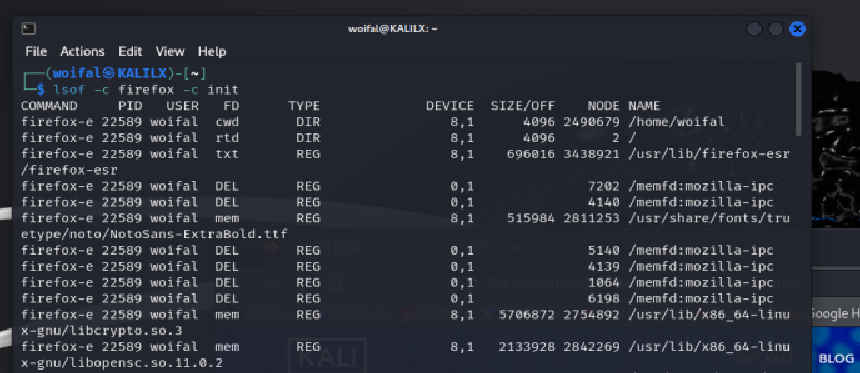Click the COMMAND column header in the output
The width and height of the screenshot is (860, 373).
[49, 106]
